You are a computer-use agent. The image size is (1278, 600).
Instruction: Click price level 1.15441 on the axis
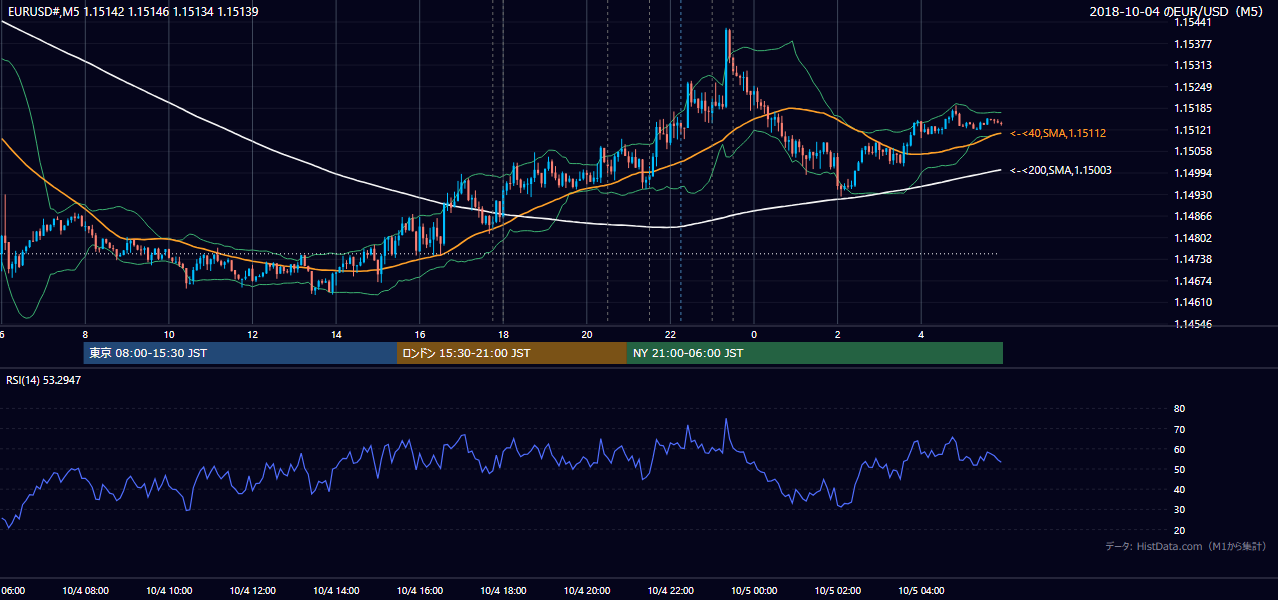(1192, 22)
